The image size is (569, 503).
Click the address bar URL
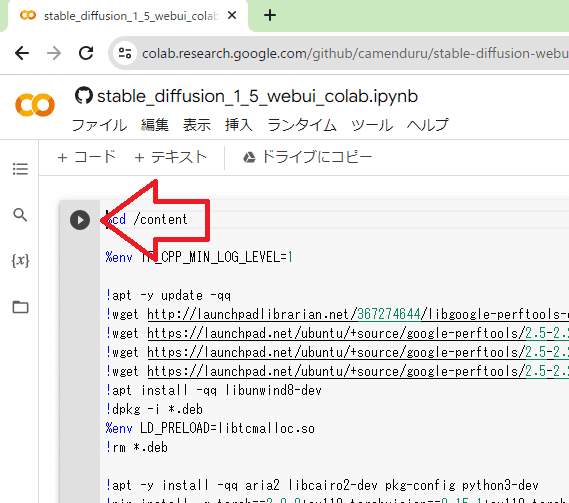[x=355, y=54]
